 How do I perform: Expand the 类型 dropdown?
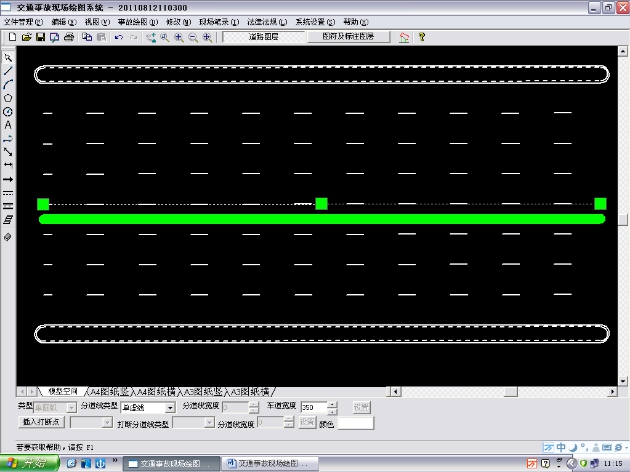(x=71, y=408)
